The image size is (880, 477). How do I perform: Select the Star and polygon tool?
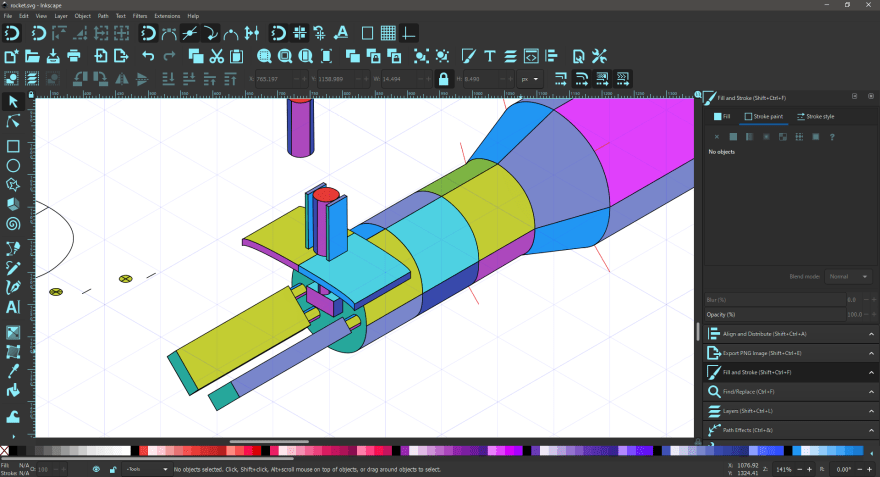point(13,185)
